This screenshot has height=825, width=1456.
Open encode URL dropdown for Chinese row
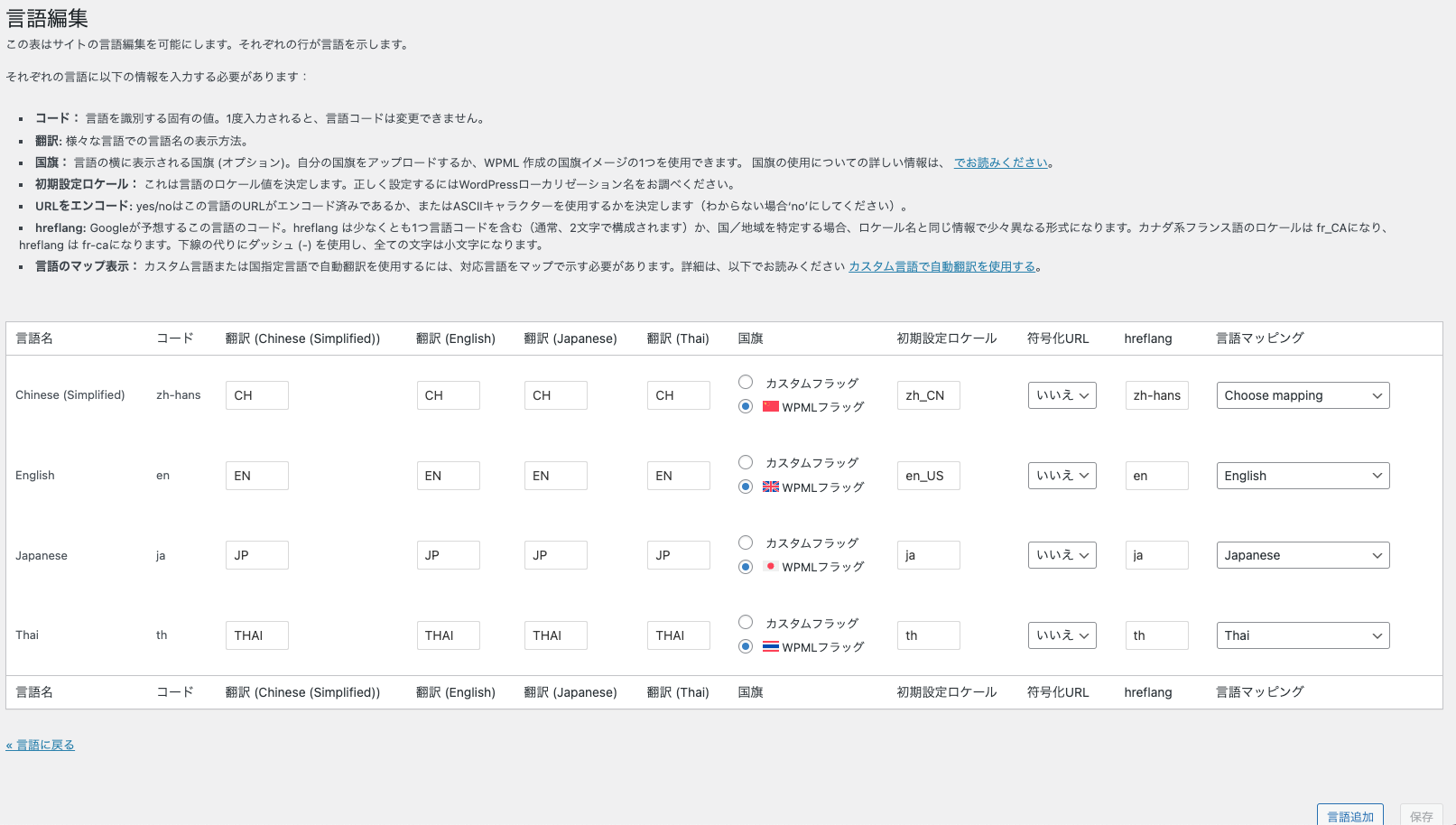point(1062,395)
